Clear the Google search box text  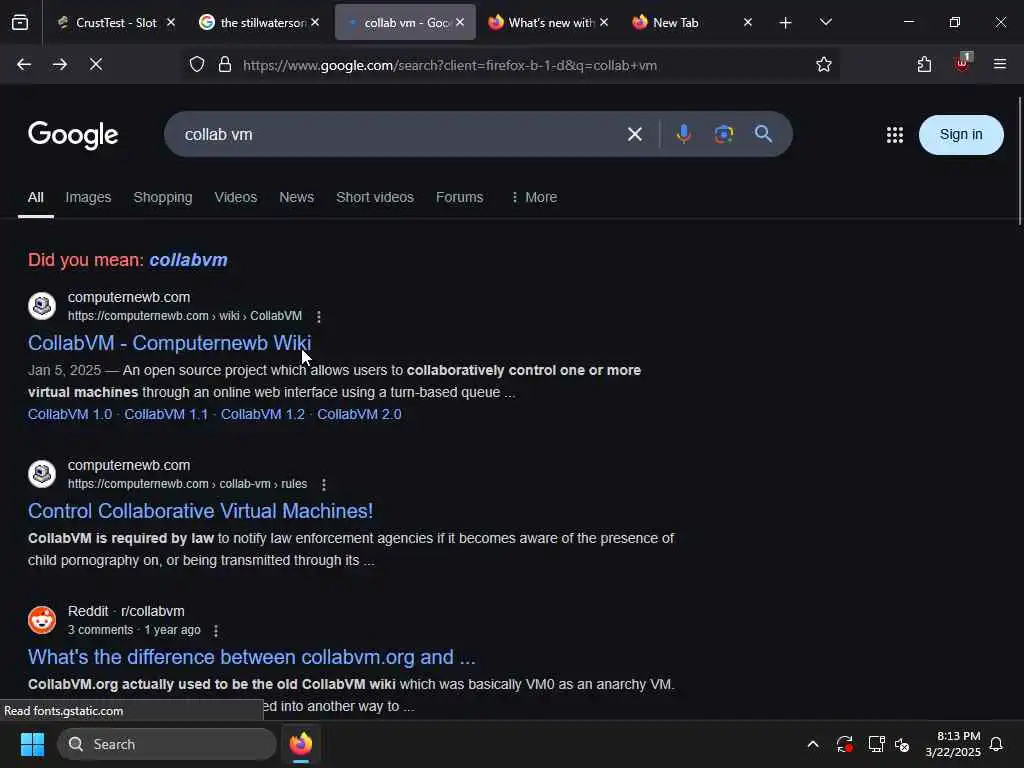point(635,135)
